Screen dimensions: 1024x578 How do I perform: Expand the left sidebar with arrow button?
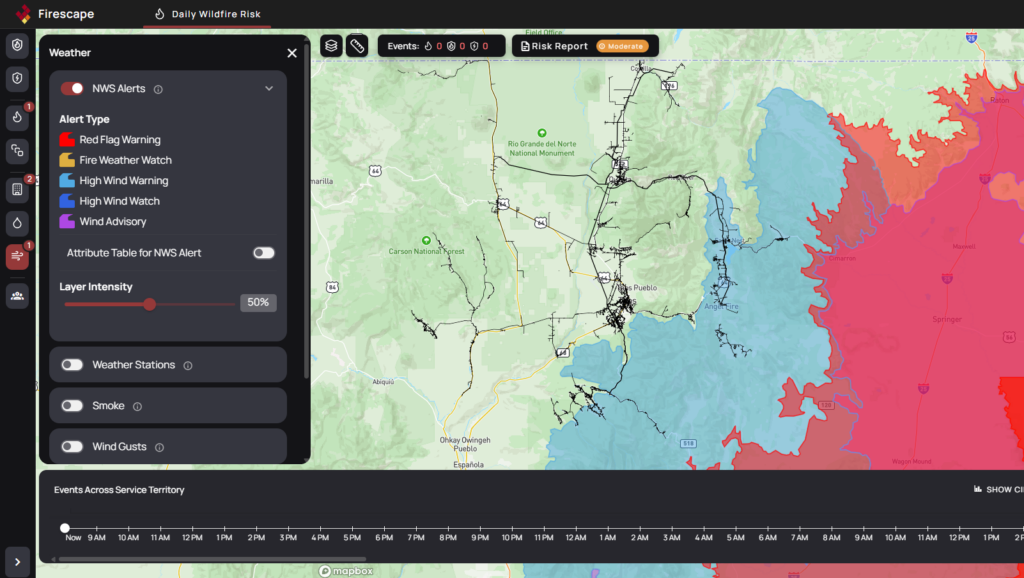[x=17, y=563]
